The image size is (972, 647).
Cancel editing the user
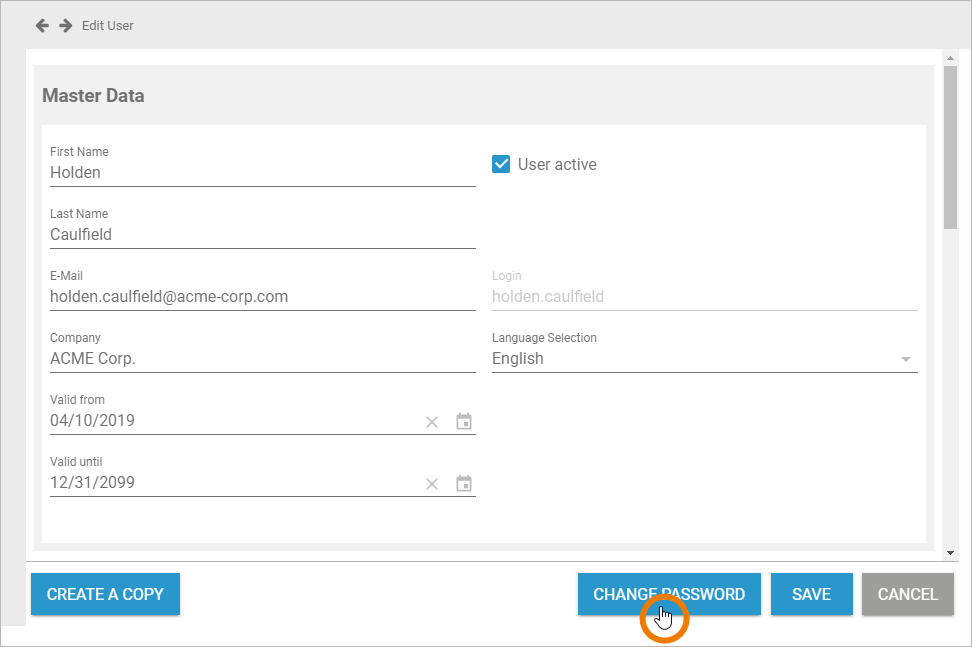point(907,594)
